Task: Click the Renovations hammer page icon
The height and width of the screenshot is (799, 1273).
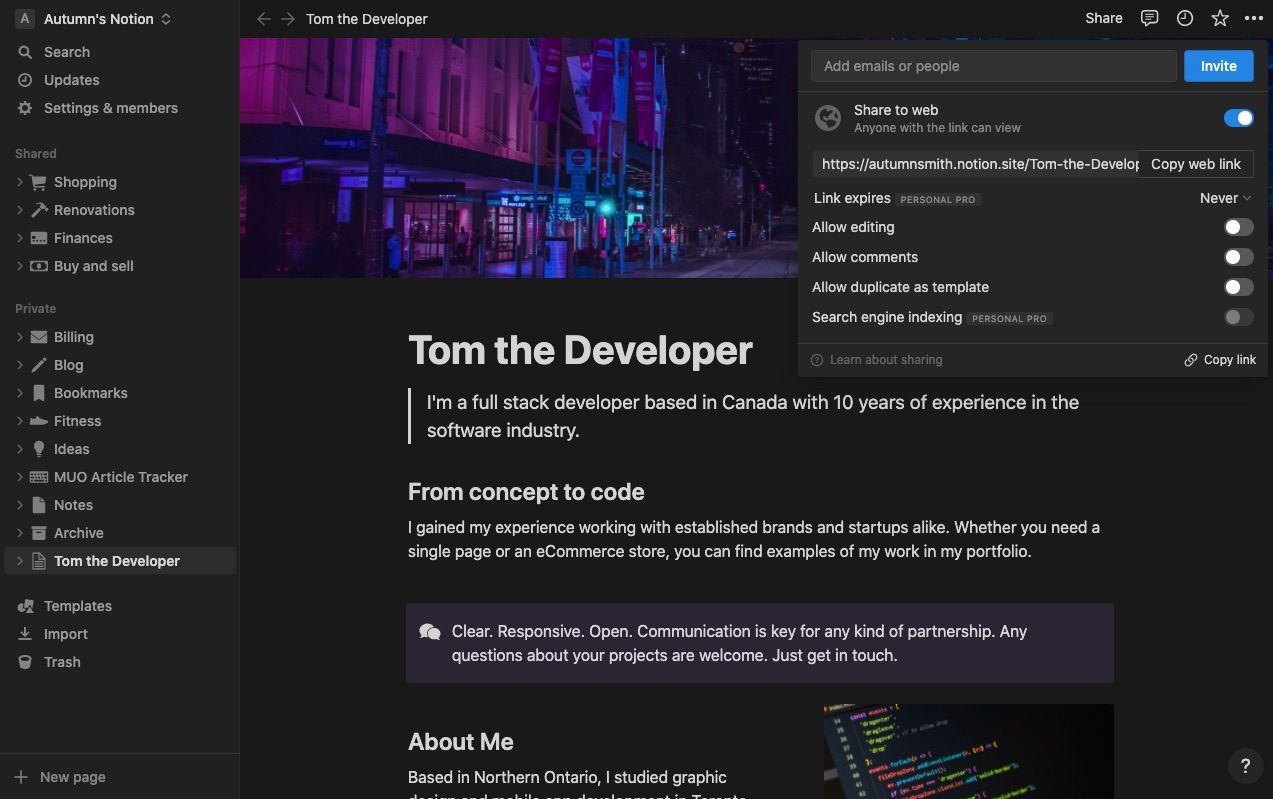Action: (39, 210)
